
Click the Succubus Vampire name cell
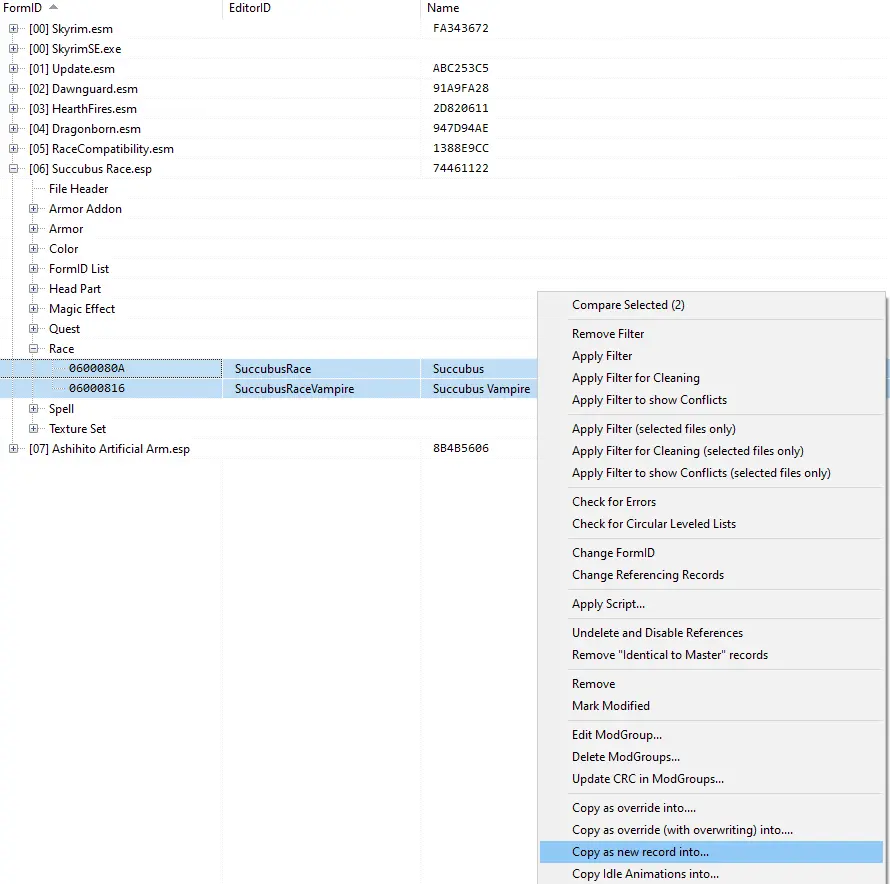pos(481,389)
